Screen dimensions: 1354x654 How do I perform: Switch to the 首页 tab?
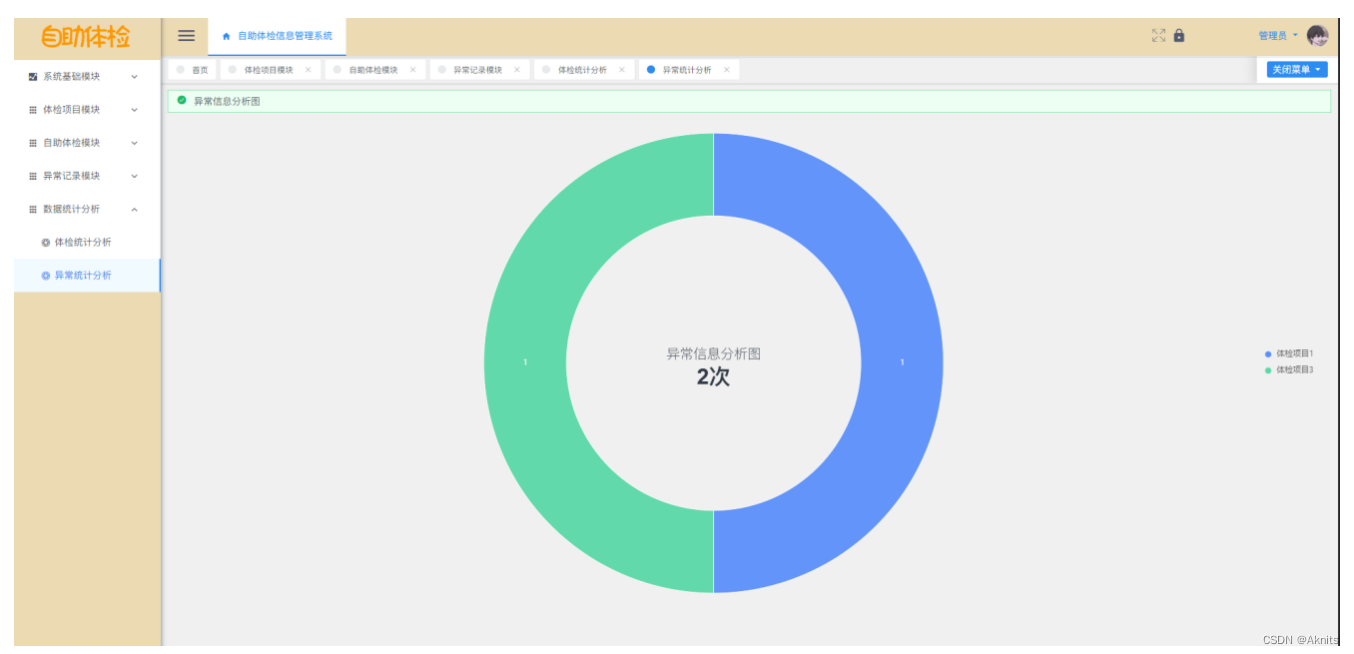(192, 70)
